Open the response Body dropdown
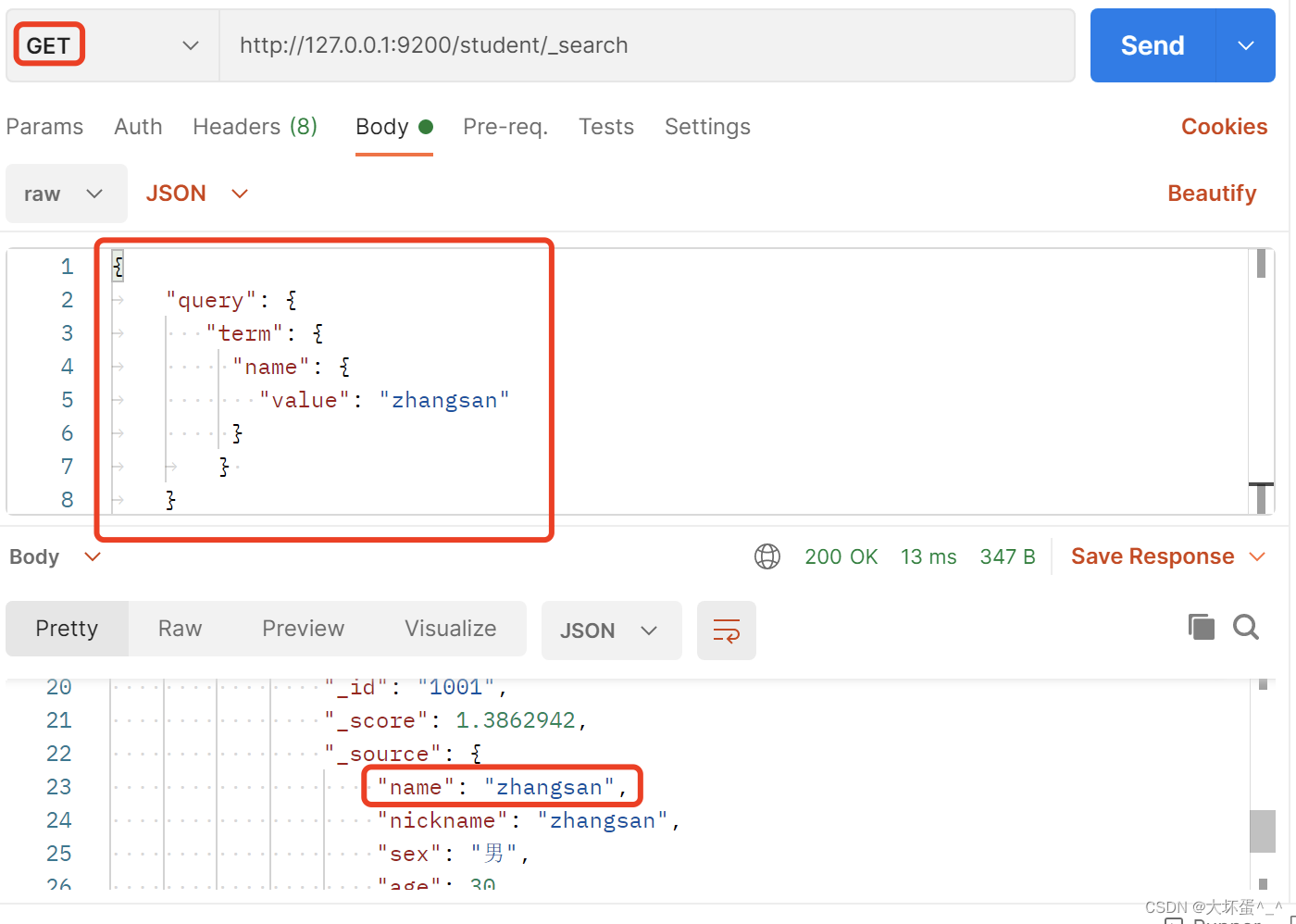 click(x=55, y=556)
